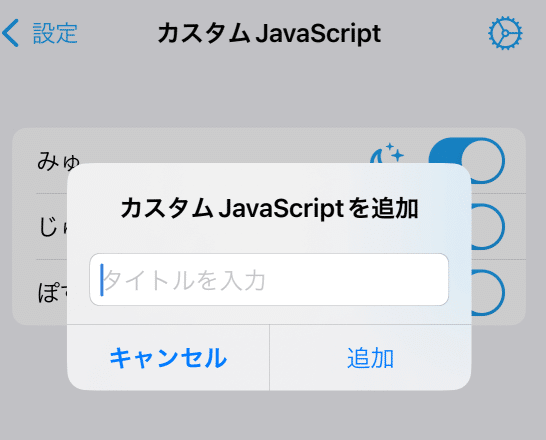
Task: Tap キャンセル in the dialog
Action: (168, 358)
